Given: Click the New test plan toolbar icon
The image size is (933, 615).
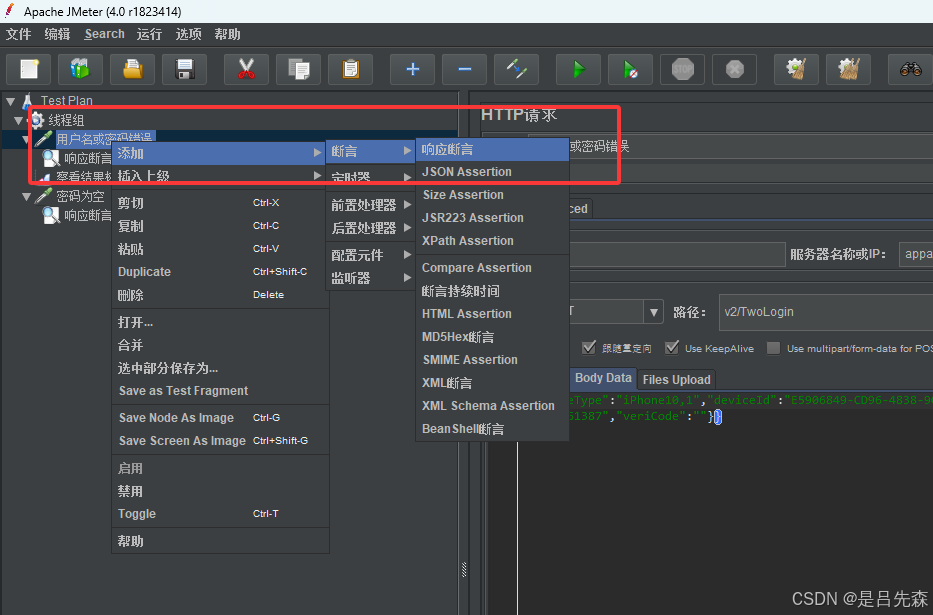Looking at the screenshot, I should pyautogui.click(x=29, y=69).
